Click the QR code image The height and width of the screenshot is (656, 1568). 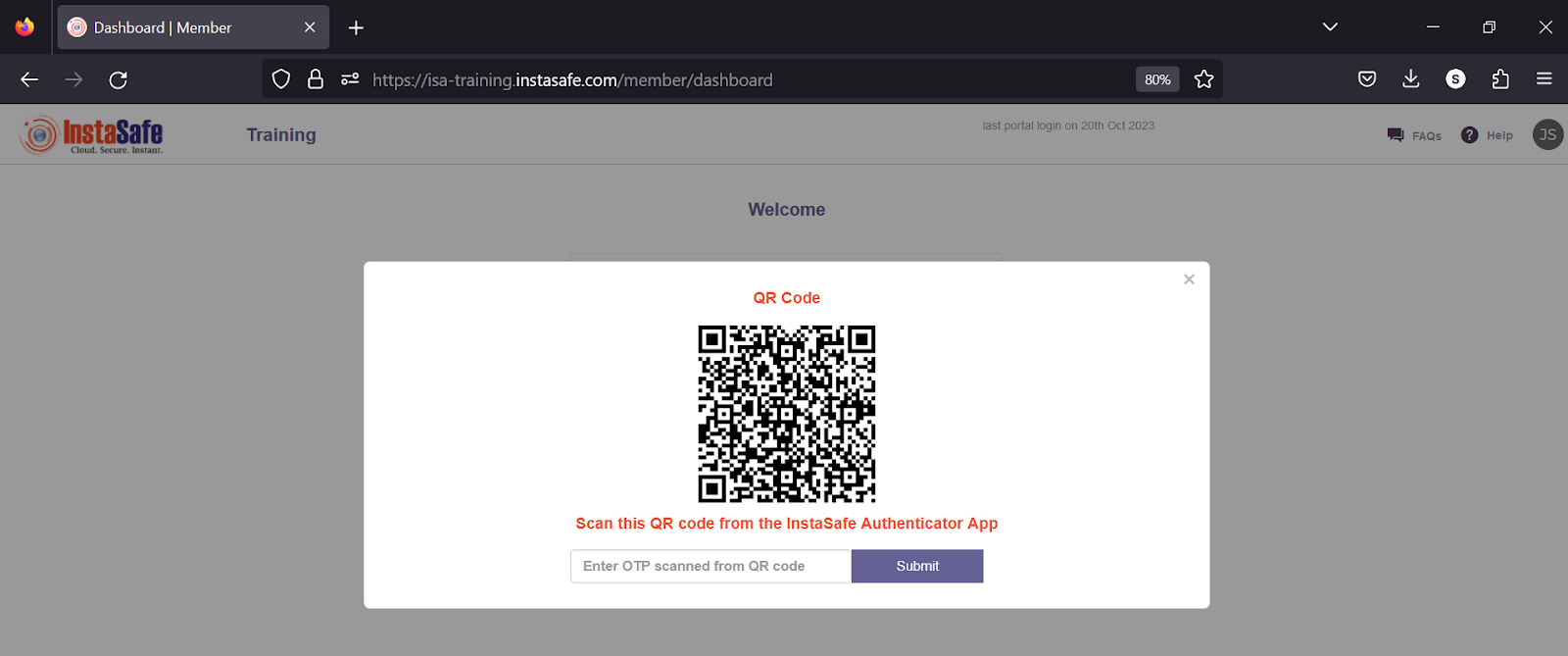click(x=787, y=414)
